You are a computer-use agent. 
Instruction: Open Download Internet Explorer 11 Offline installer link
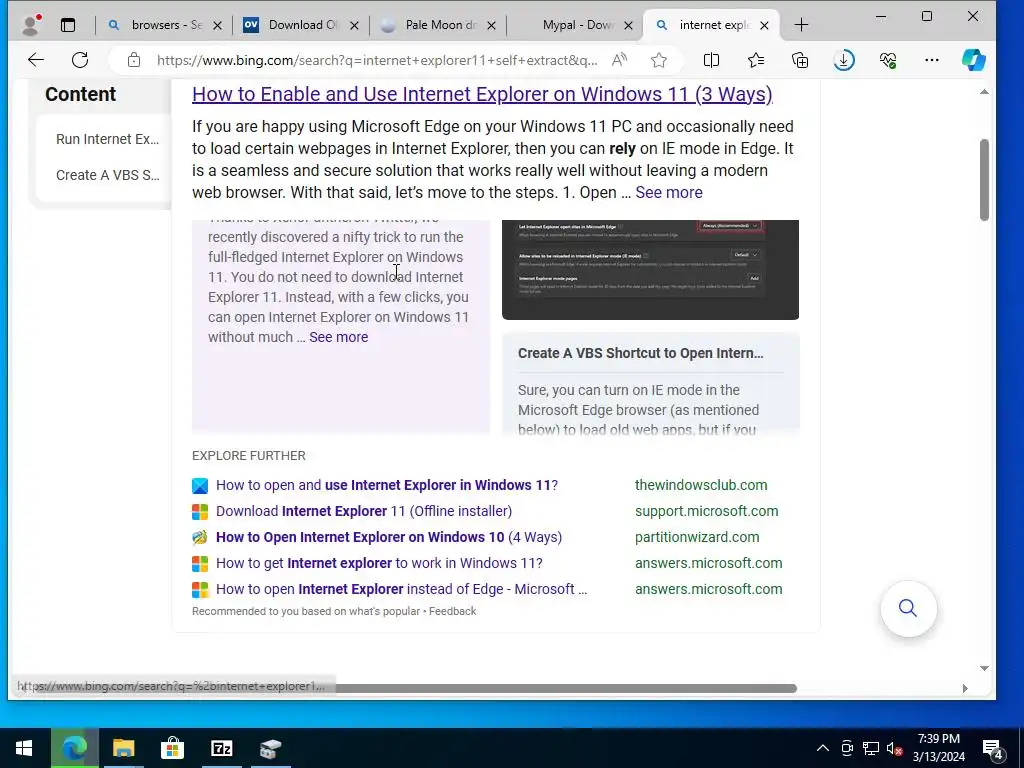[x=364, y=511]
